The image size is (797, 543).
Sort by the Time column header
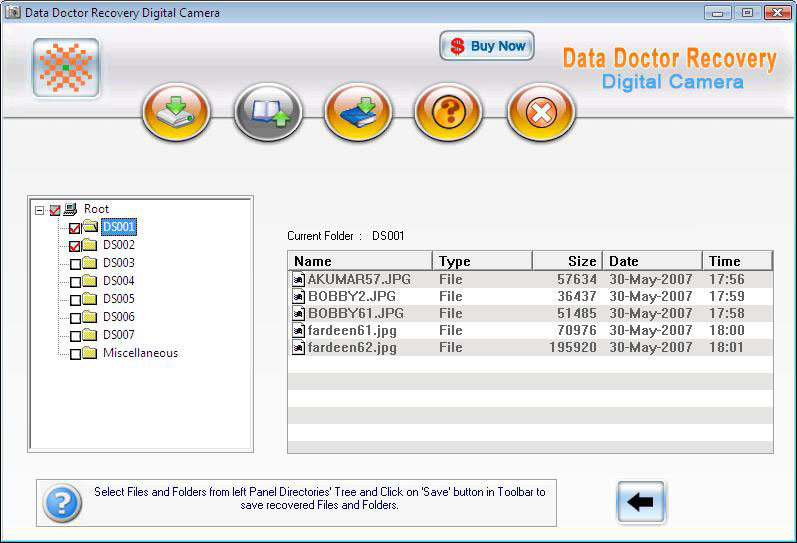point(737,261)
